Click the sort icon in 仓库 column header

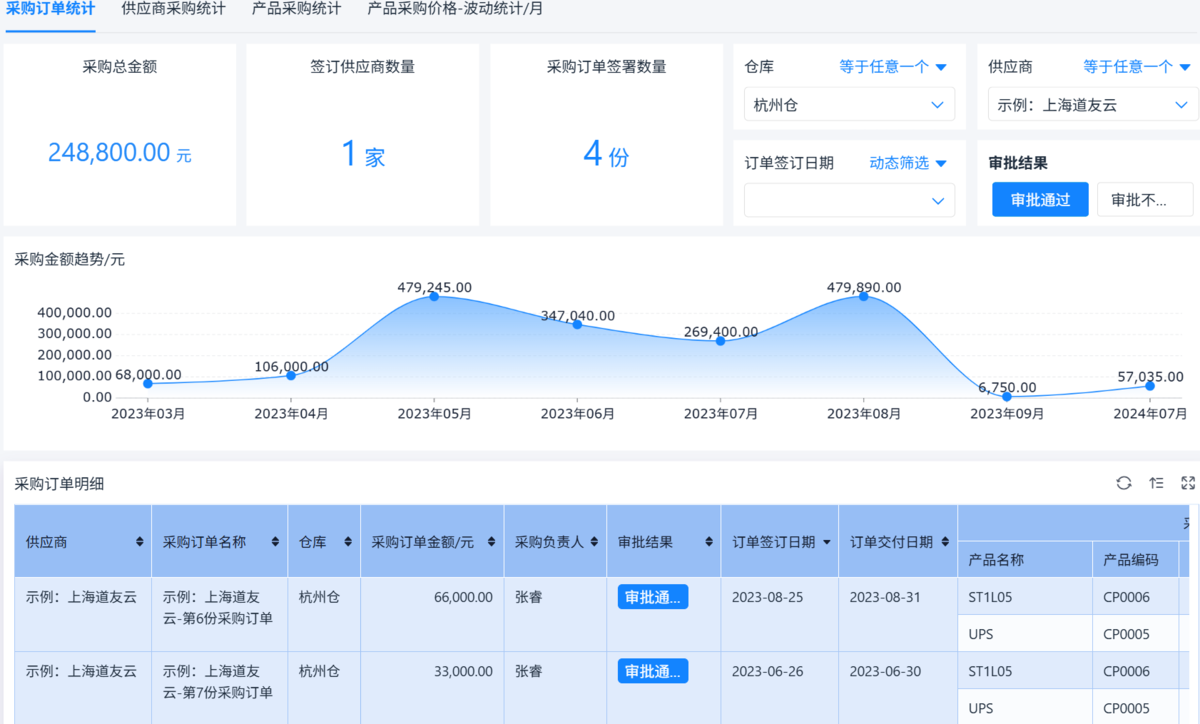click(347, 542)
